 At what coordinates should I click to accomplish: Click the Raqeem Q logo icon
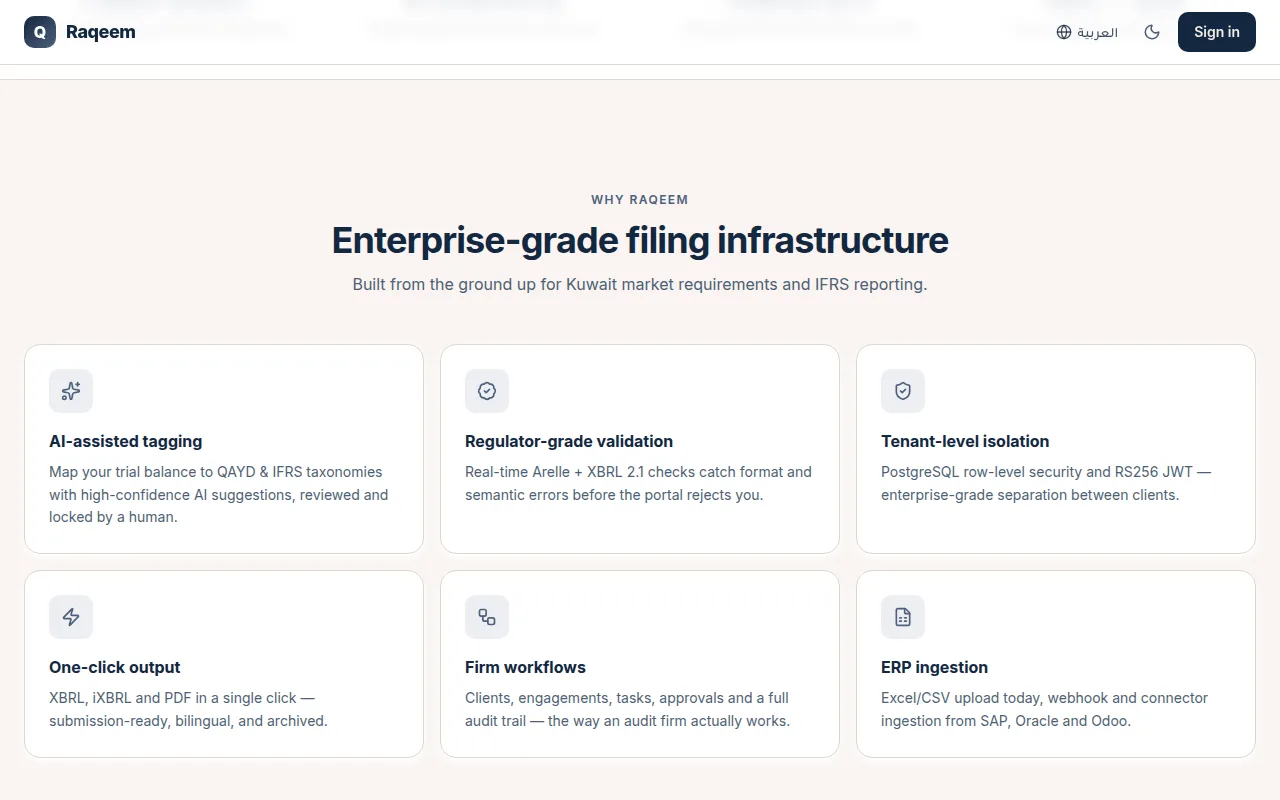point(40,32)
